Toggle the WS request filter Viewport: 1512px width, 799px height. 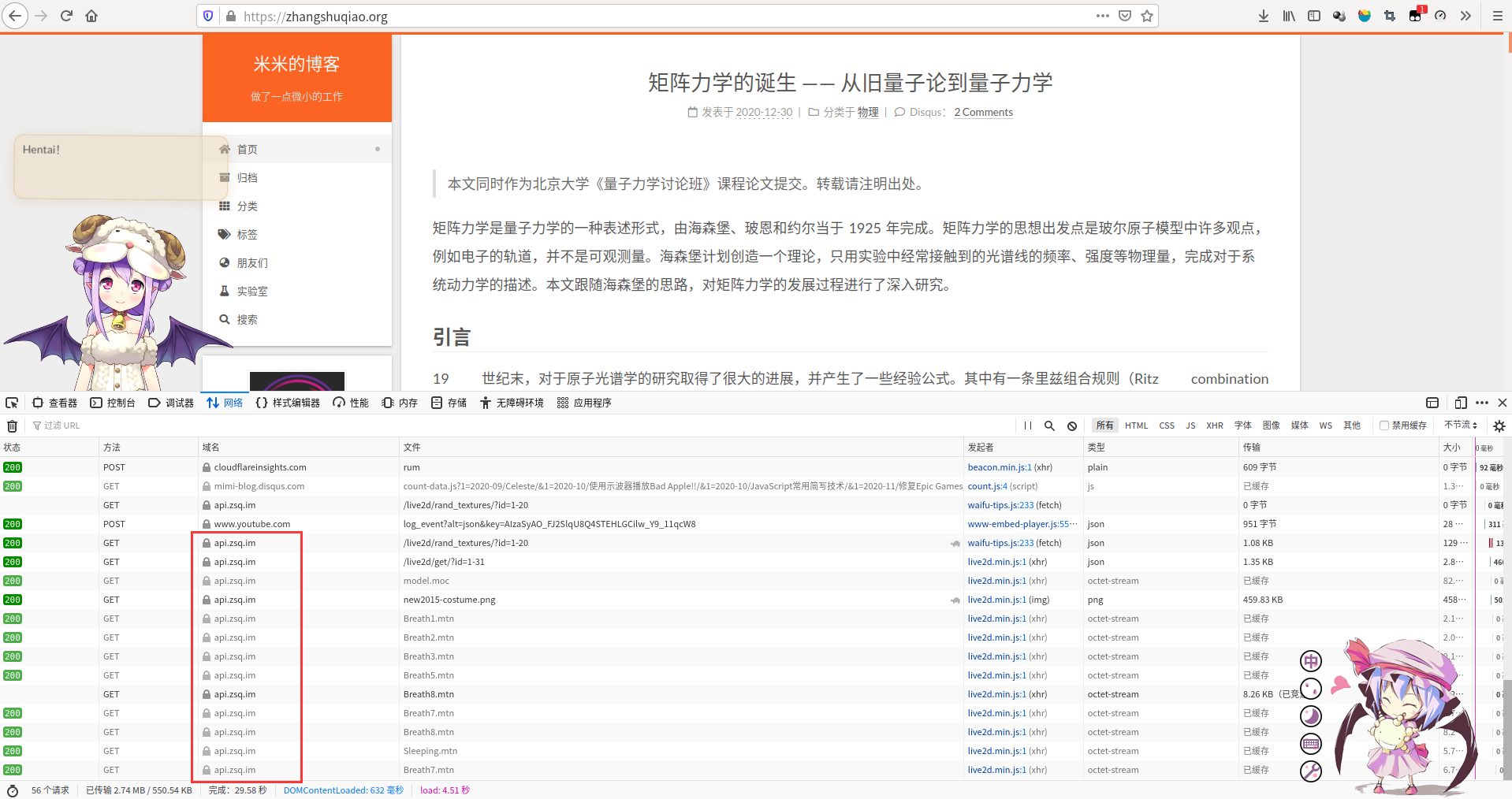coord(1326,426)
